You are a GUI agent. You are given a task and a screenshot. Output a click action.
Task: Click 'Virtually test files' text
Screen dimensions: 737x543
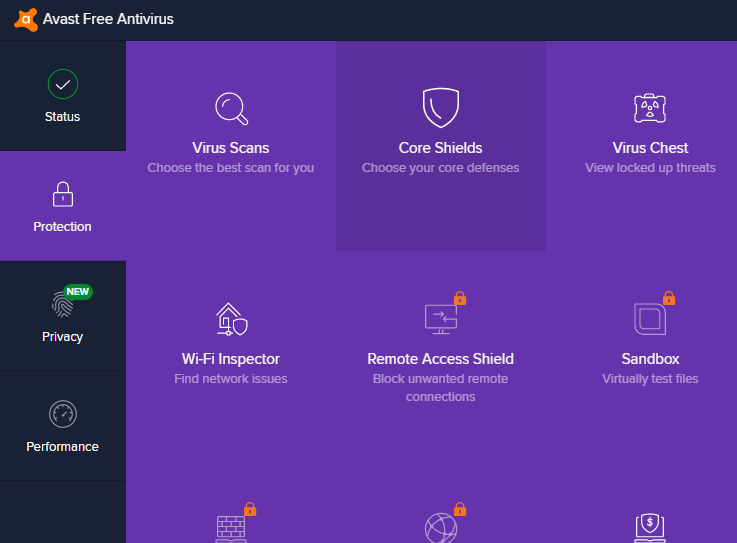tap(650, 379)
